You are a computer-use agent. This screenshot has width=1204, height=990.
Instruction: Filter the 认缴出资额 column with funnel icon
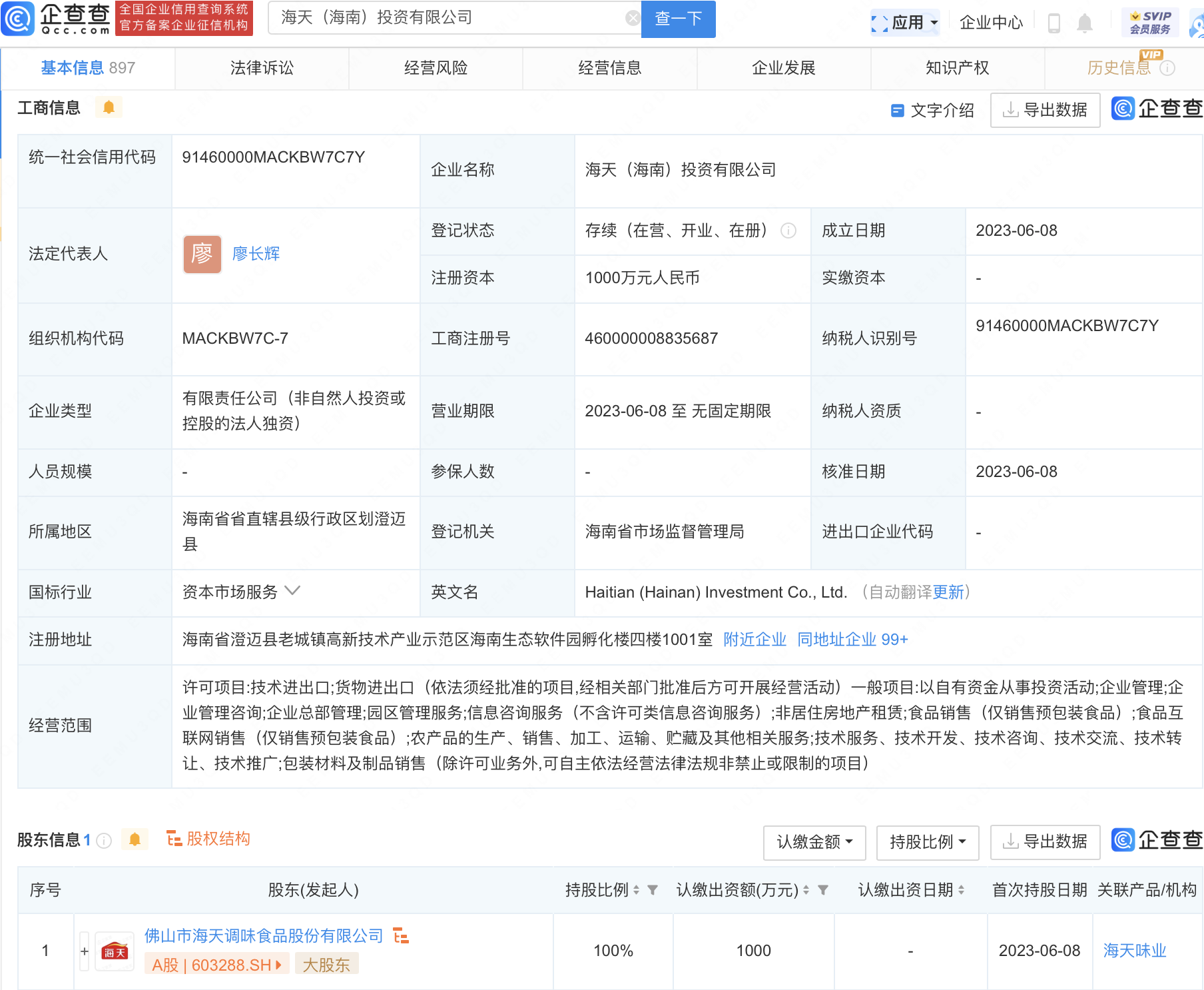(823, 890)
